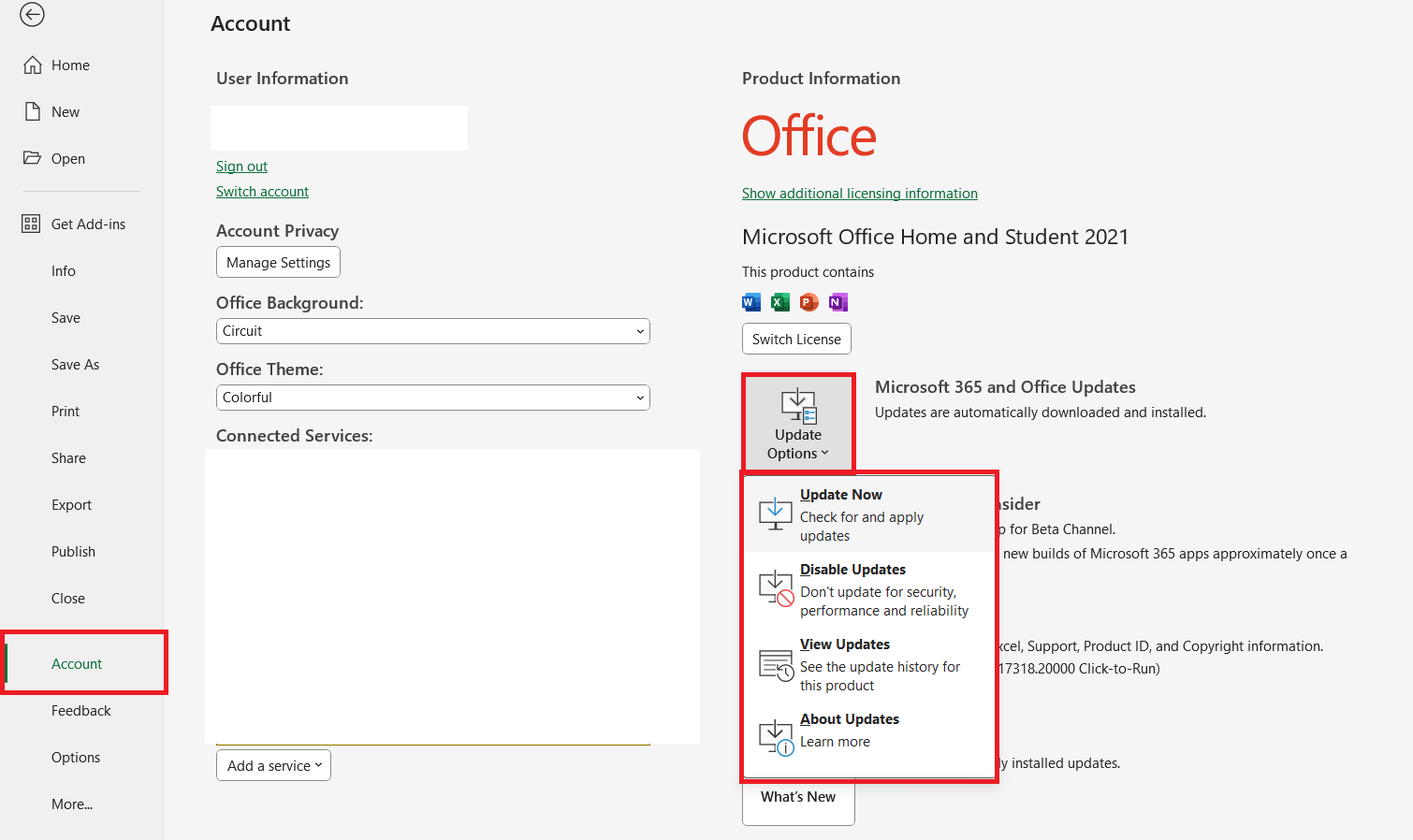The height and width of the screenshot is (840, 1413).
Task: Open the Print page
Action: click(66, 411)
